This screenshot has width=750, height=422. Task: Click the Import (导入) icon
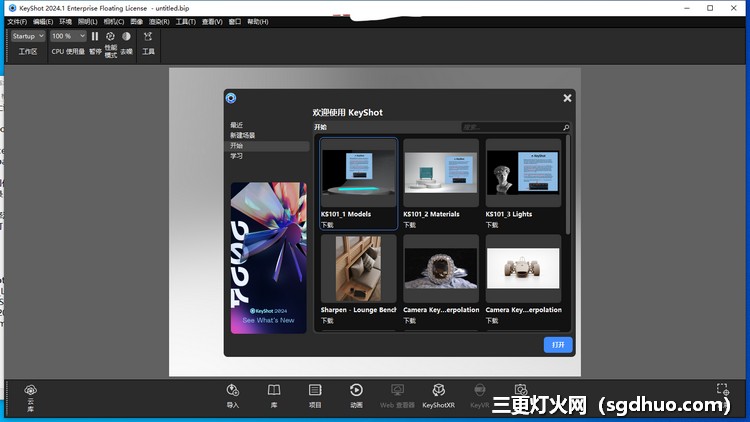[x=232, y=390]
